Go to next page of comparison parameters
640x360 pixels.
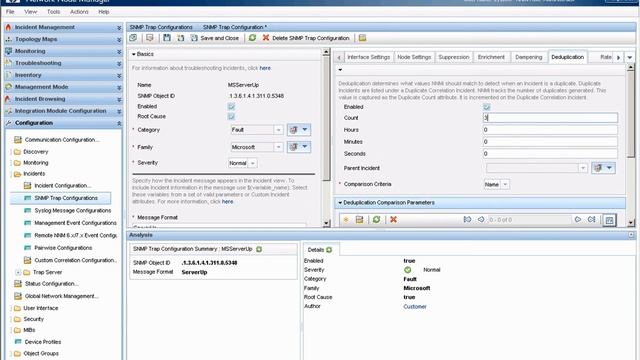[x=578, y=220]
